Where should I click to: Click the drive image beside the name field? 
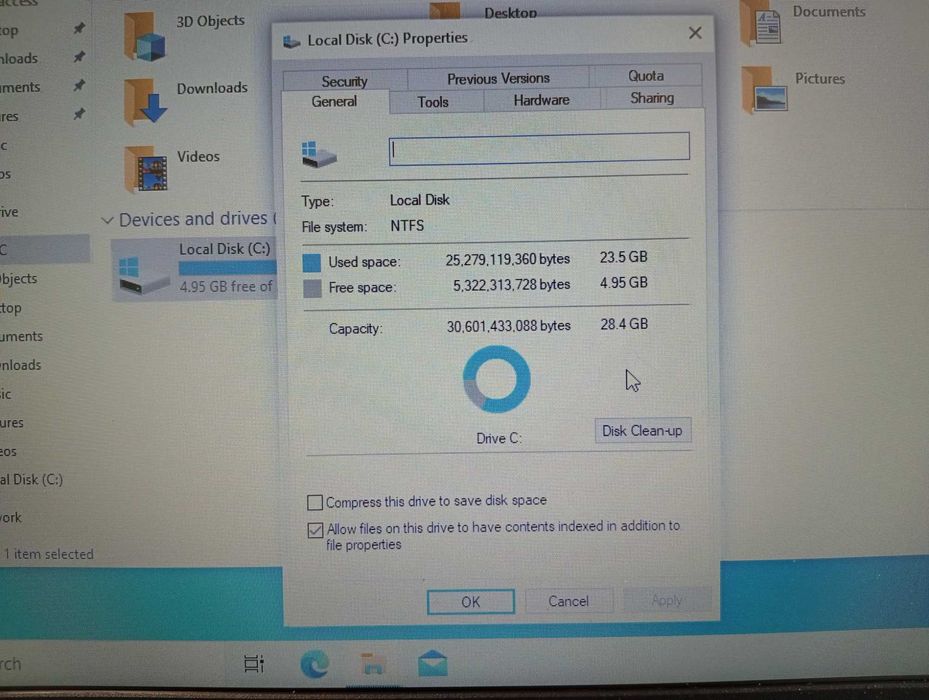click(x=319, y=154)
